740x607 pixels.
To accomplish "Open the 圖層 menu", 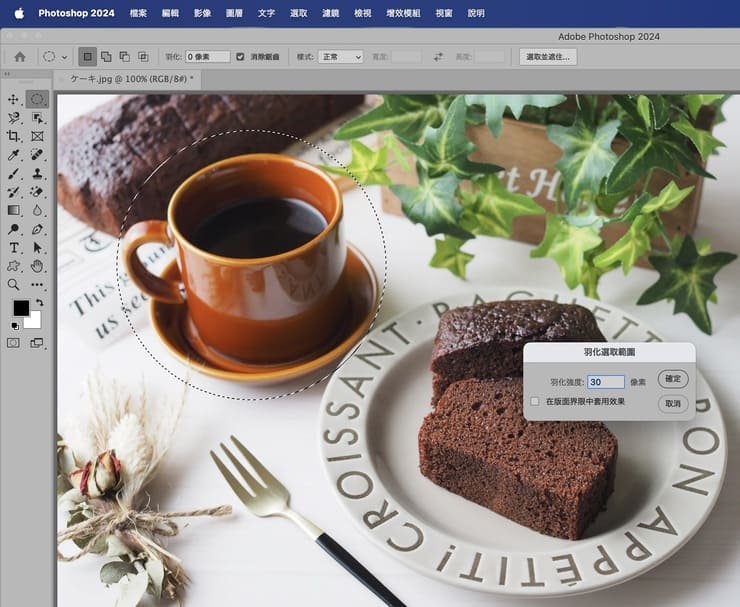I will pos(235,13).
